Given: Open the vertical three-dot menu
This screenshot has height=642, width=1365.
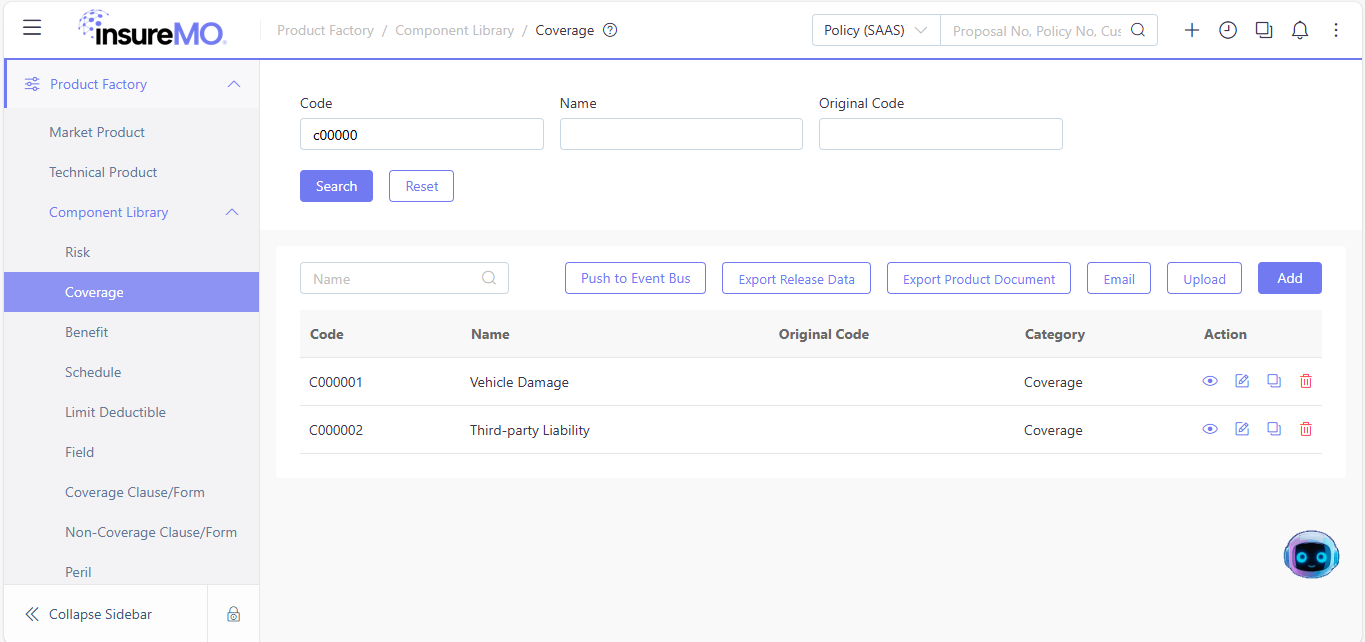Looking at the screenshot, I should (x=1336, y=30).
